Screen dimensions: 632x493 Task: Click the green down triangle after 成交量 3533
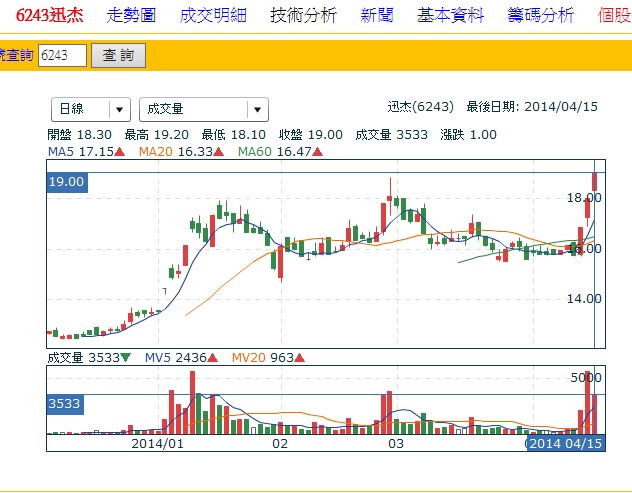point(126,357)
